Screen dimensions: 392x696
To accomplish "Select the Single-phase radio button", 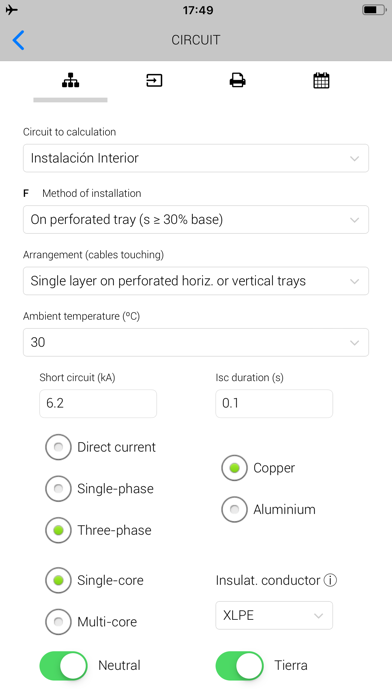I will [x=58, y=489].
